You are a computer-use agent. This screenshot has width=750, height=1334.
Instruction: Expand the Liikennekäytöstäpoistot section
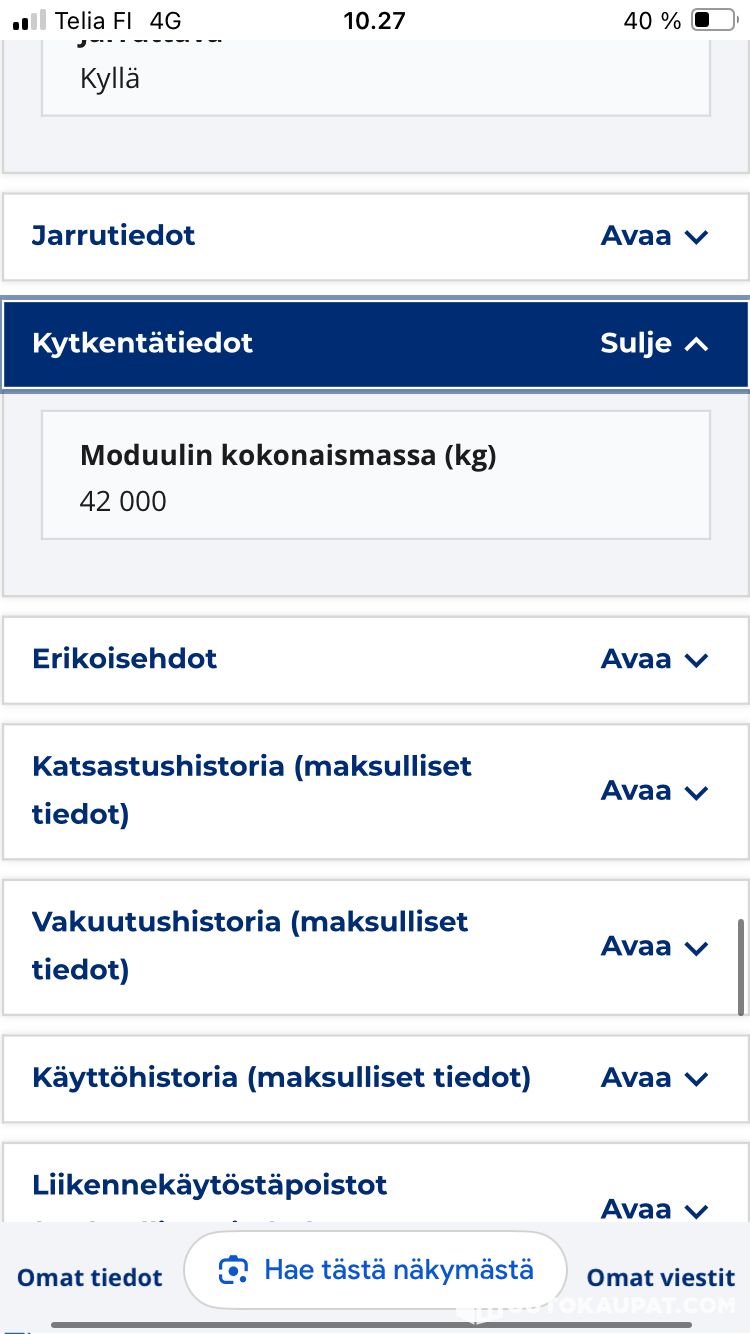375,1195
